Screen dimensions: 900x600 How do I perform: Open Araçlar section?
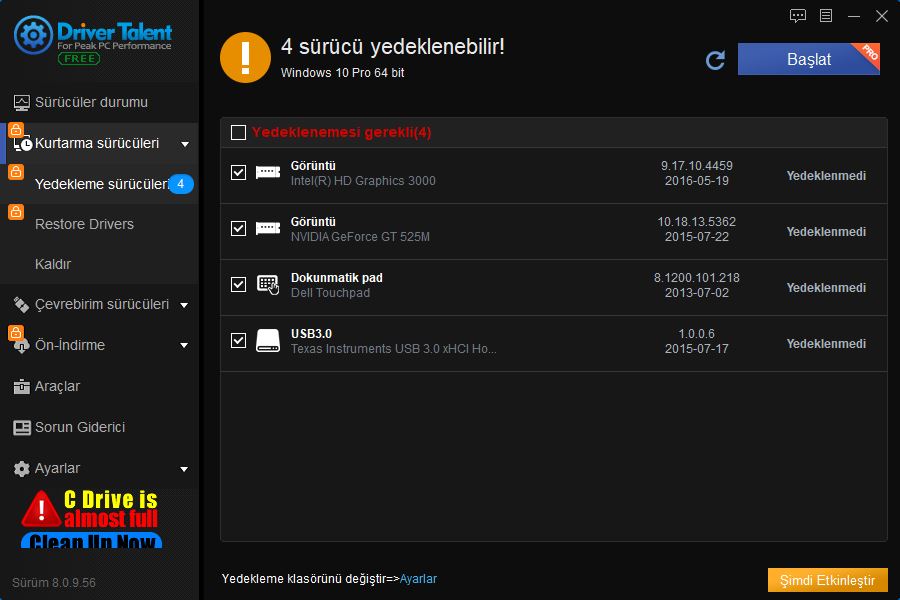point(99,386)
